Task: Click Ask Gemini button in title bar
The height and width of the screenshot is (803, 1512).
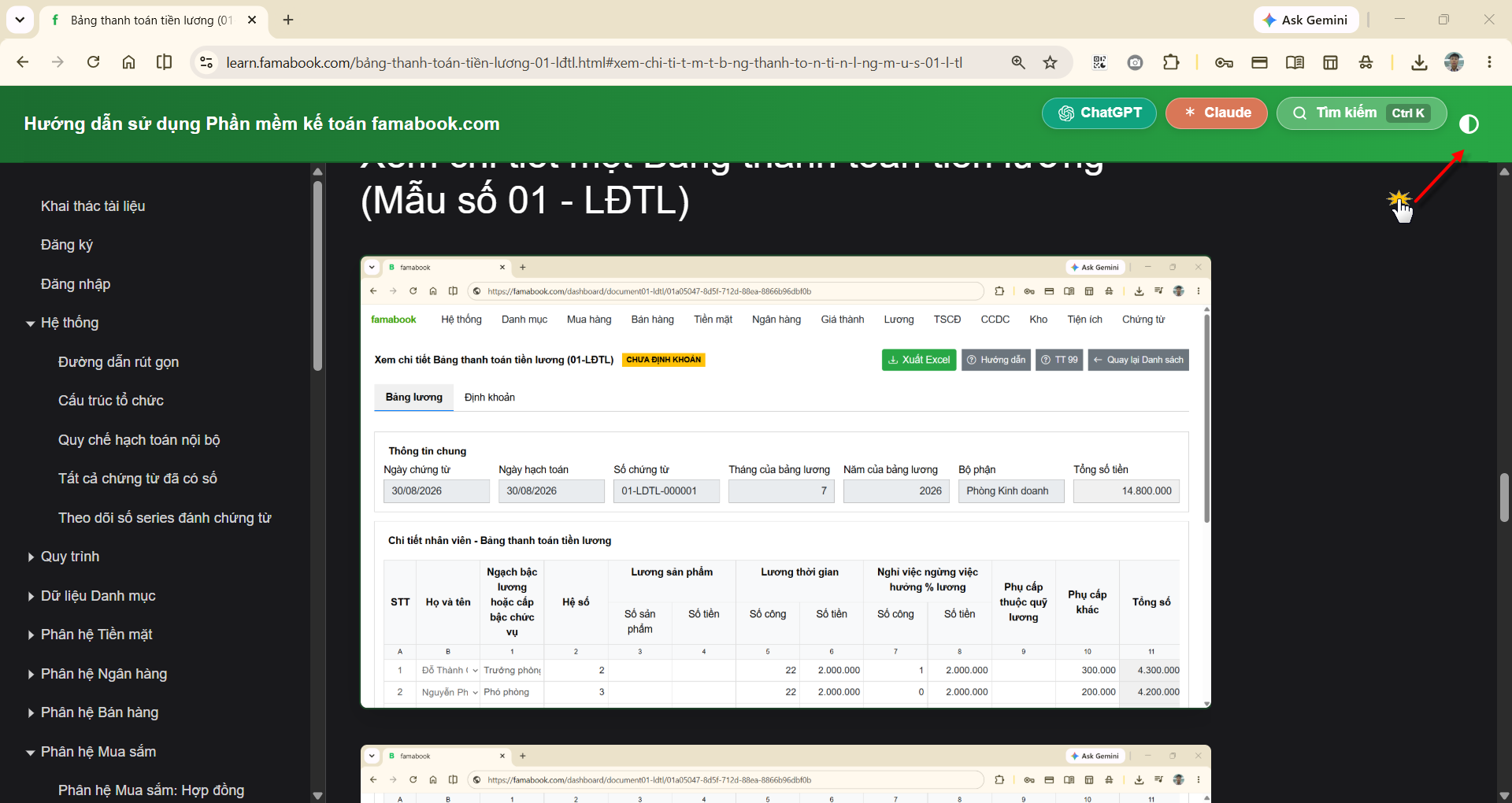Action: (1306, 20)
